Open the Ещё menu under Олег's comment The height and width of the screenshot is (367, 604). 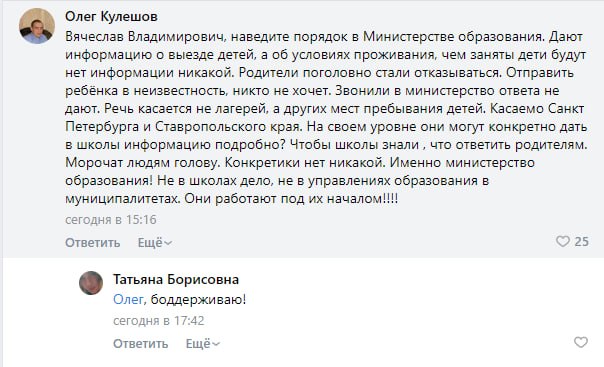tap(154, 243)
